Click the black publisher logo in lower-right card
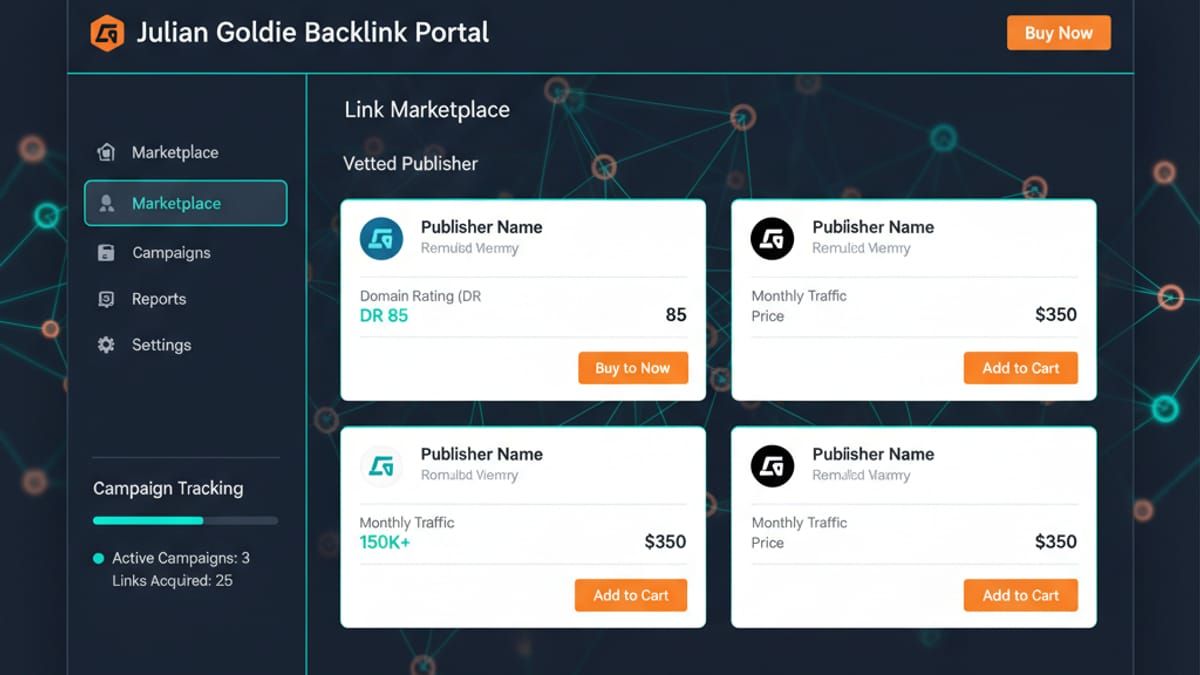Screen dimensions: 1200x675 [x=772, y=466]
